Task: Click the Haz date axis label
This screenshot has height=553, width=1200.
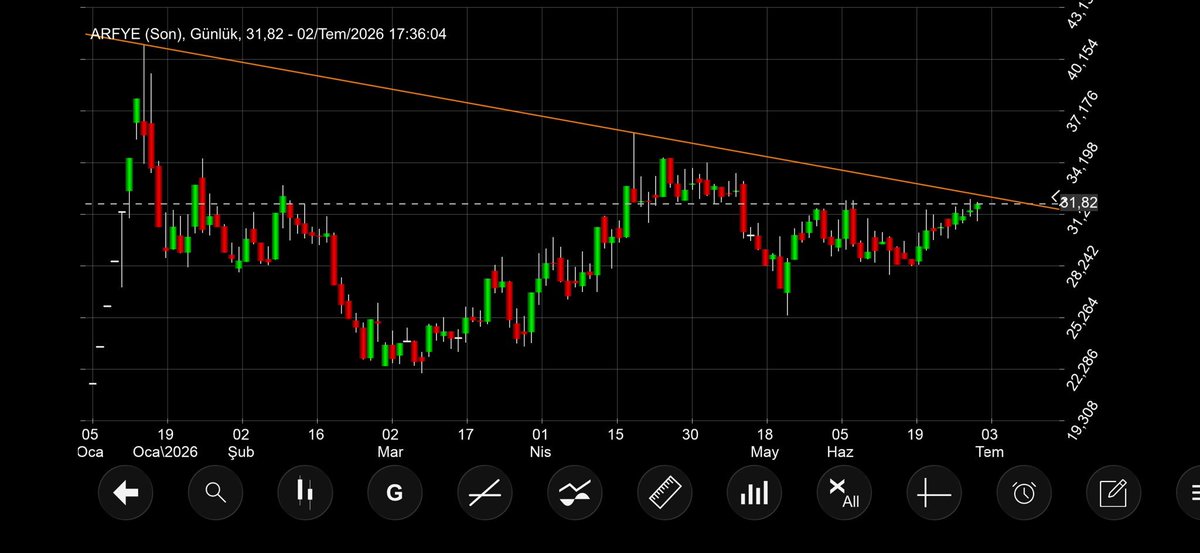Action: click(841, 452)
